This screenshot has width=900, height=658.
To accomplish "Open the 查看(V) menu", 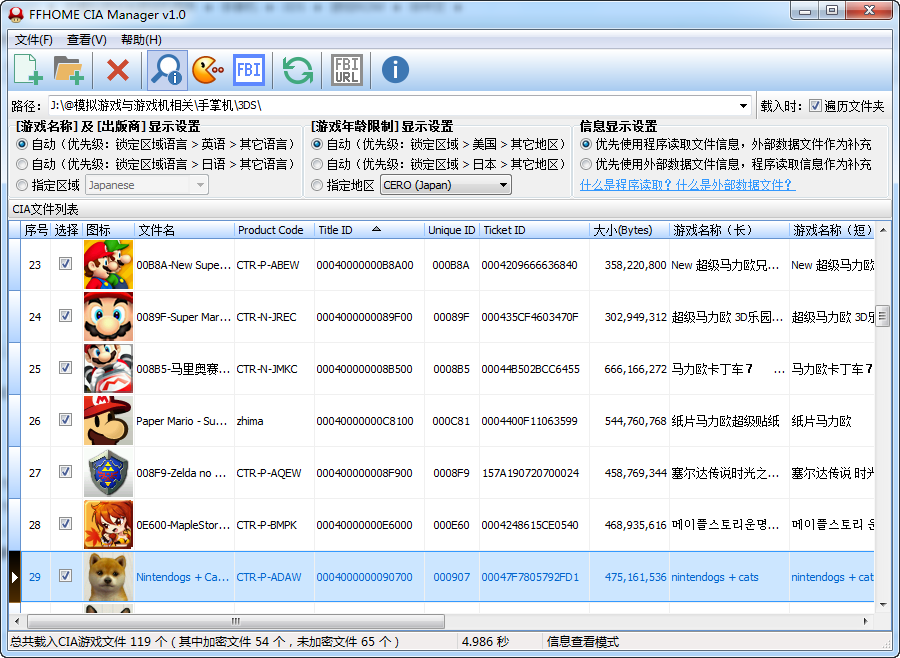I will tap(87, 40).
